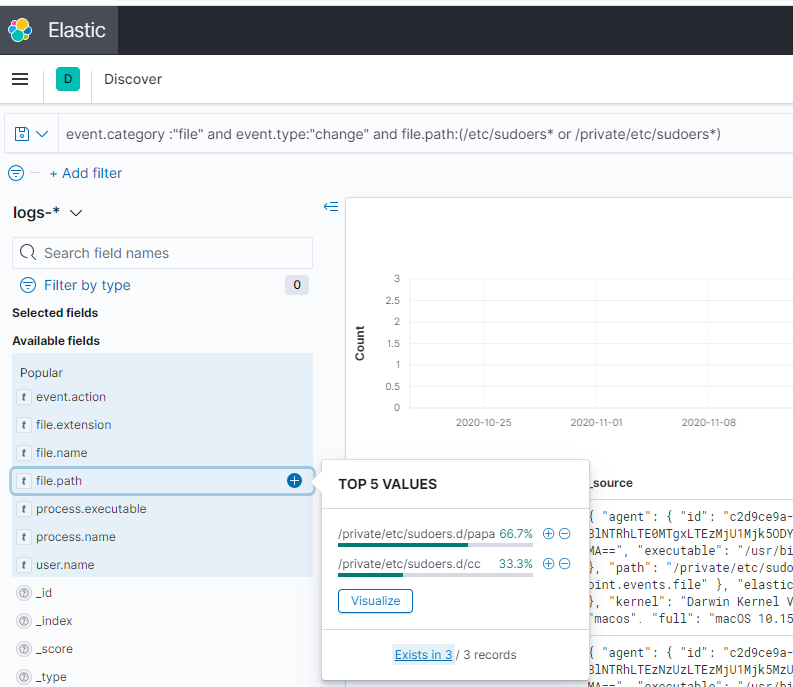
Task: Click unknown-type icon of _score
Action: tap(24, 649)
